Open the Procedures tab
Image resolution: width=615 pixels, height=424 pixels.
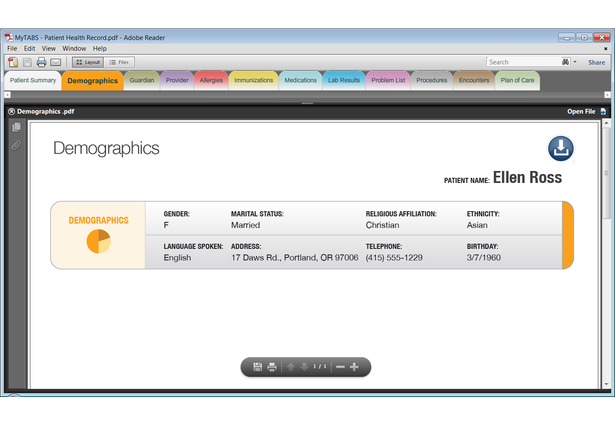point(432,80)
